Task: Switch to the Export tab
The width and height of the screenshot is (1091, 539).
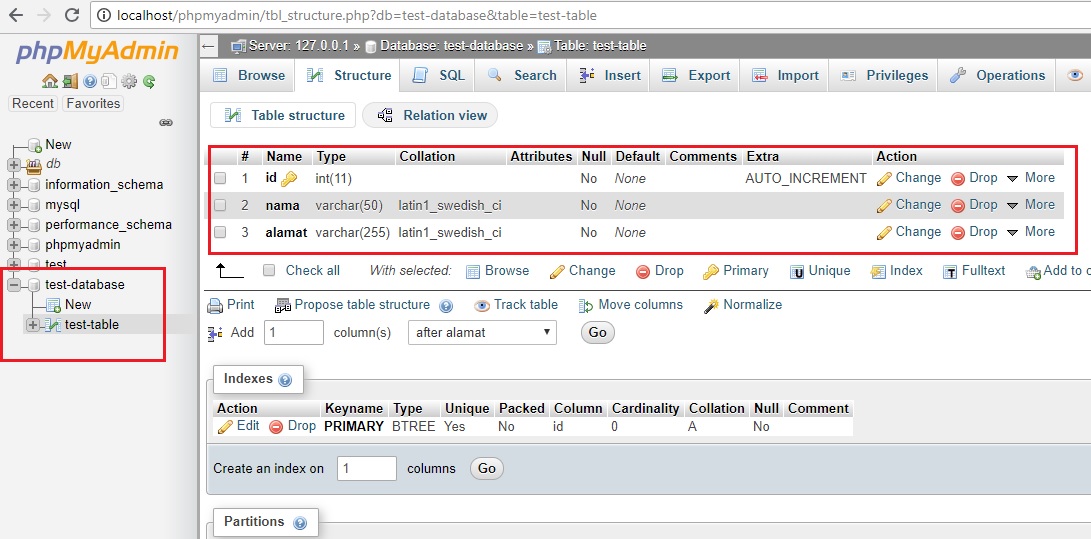Action: [x=695, y=76]
